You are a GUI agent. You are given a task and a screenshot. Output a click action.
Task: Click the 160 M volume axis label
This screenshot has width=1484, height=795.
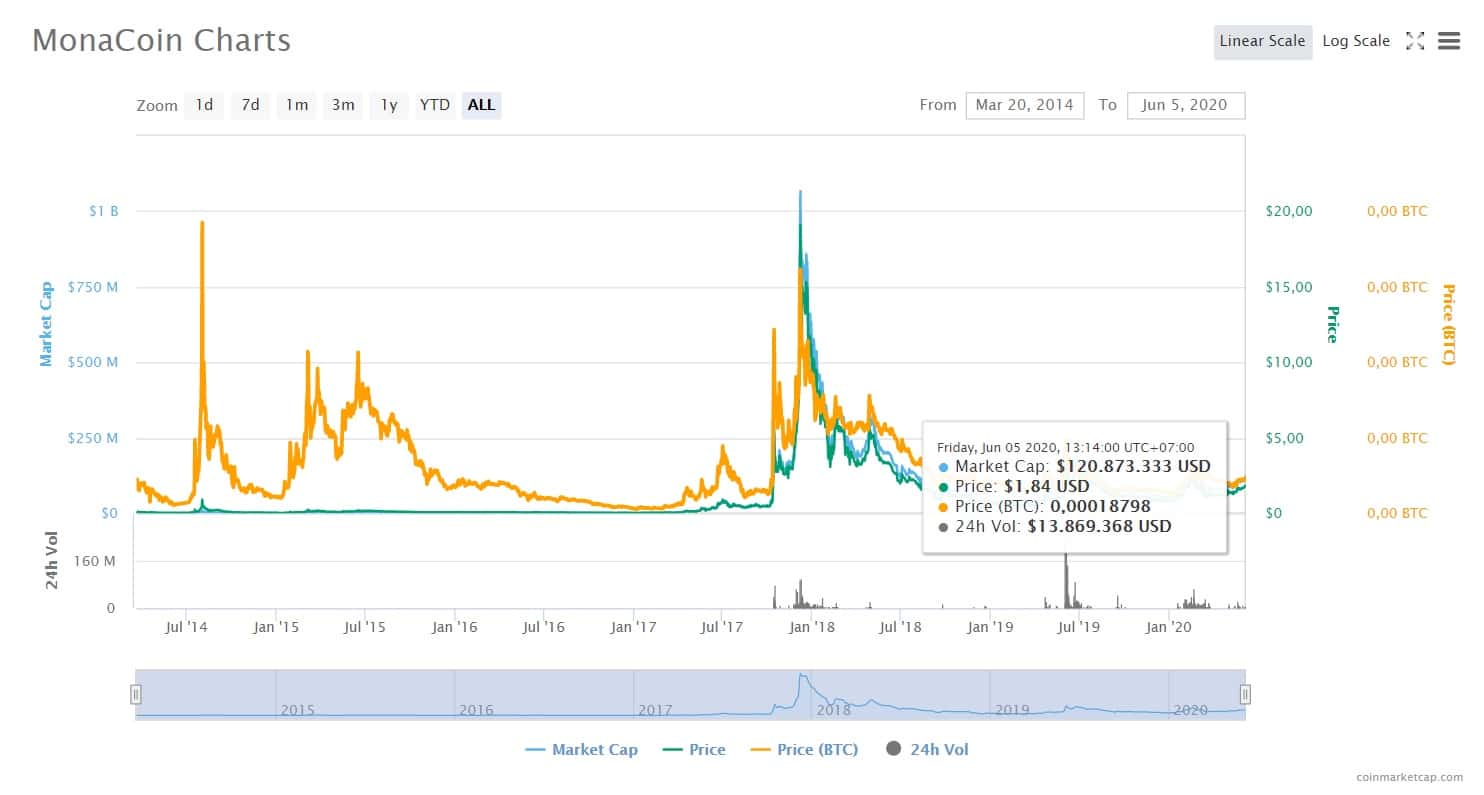tap(95, 561)
